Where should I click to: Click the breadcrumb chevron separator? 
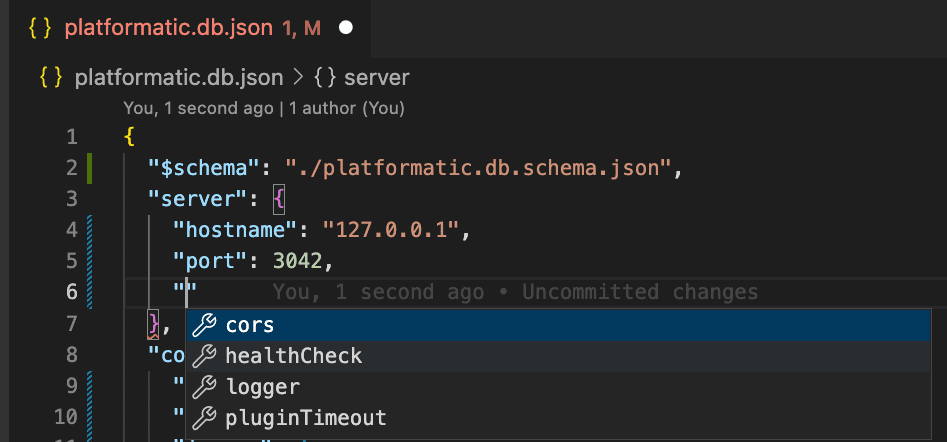[x=299, y=77]
